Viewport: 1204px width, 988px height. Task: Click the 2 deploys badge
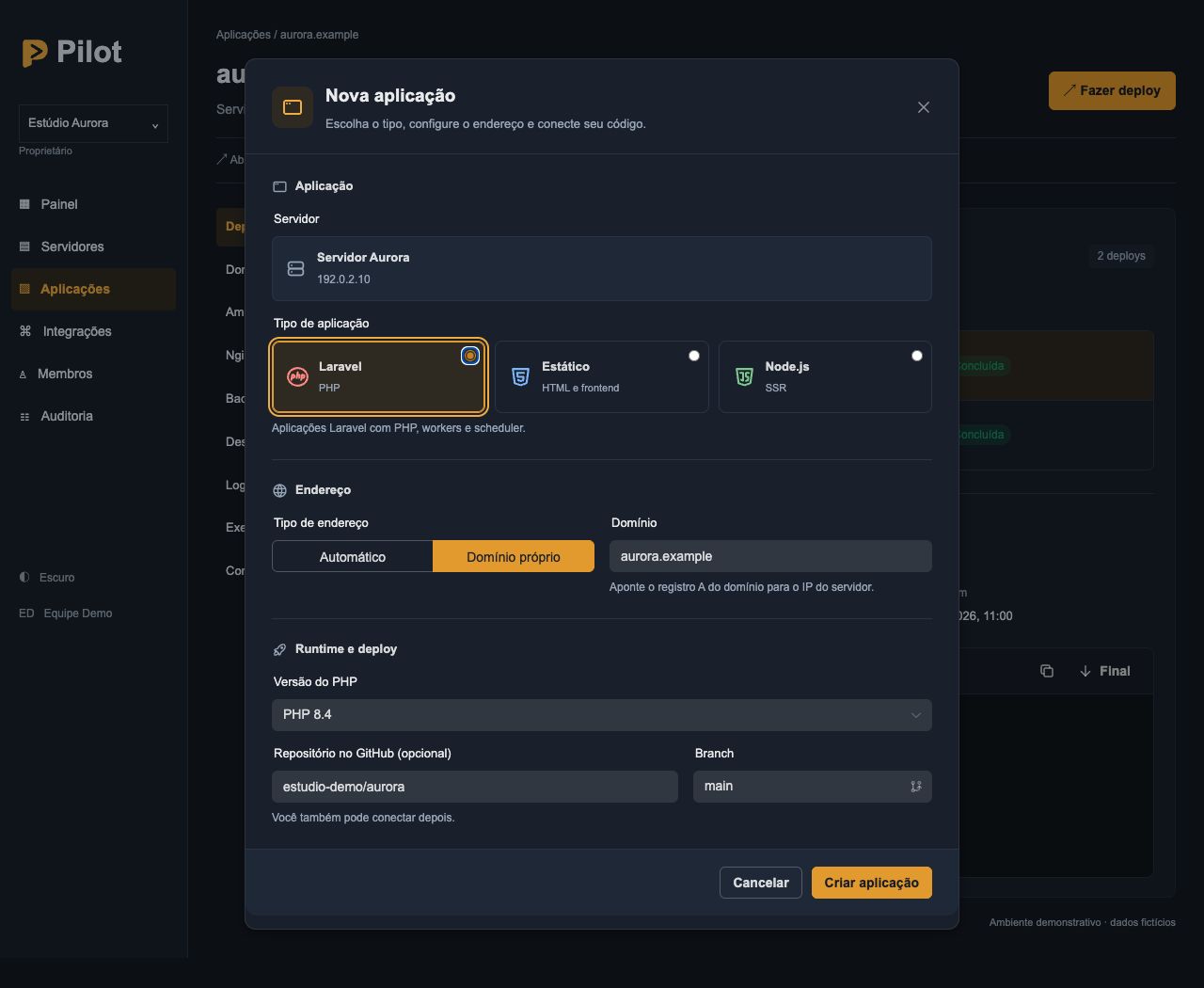pyautogui.click(x=1121, y=256)
